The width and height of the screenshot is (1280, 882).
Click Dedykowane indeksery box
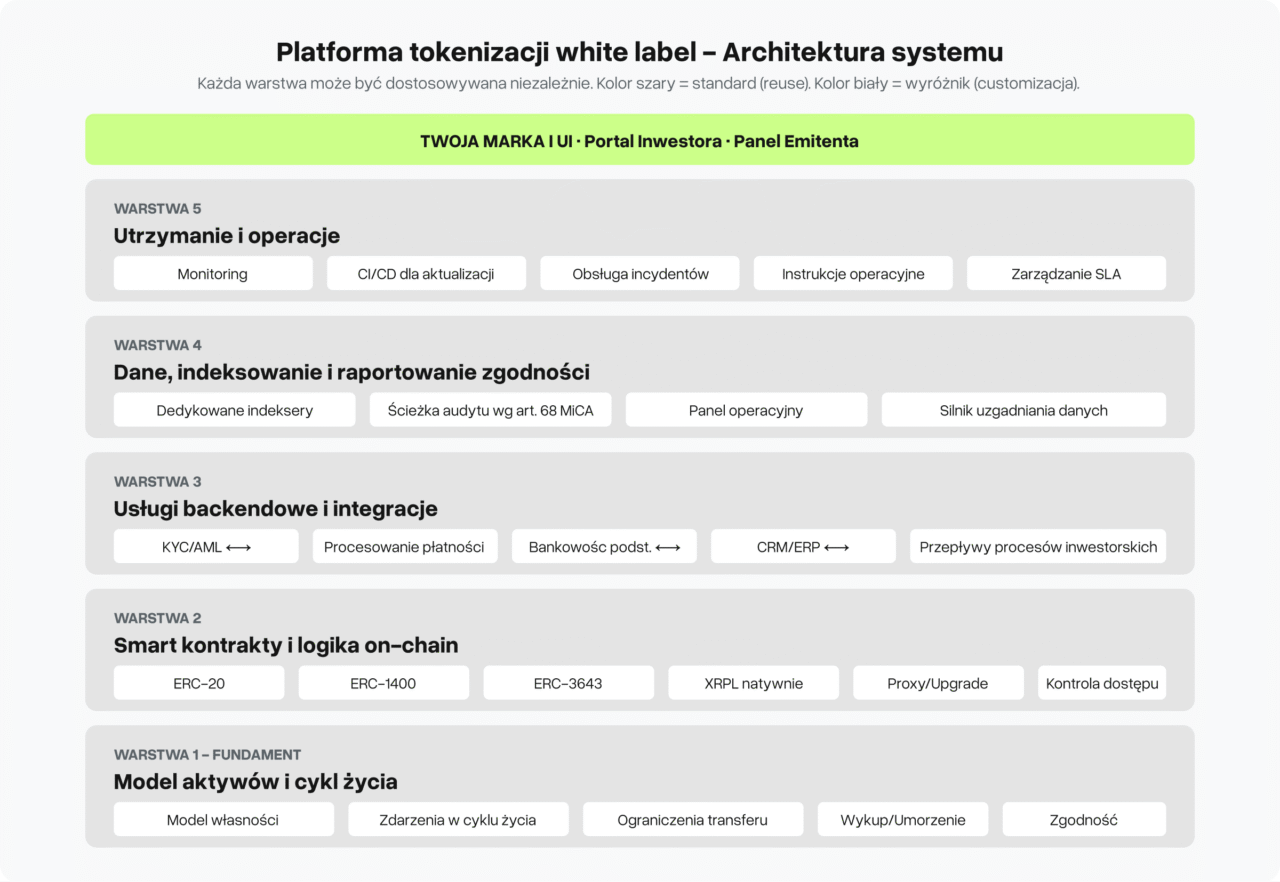tap(235, 410)
